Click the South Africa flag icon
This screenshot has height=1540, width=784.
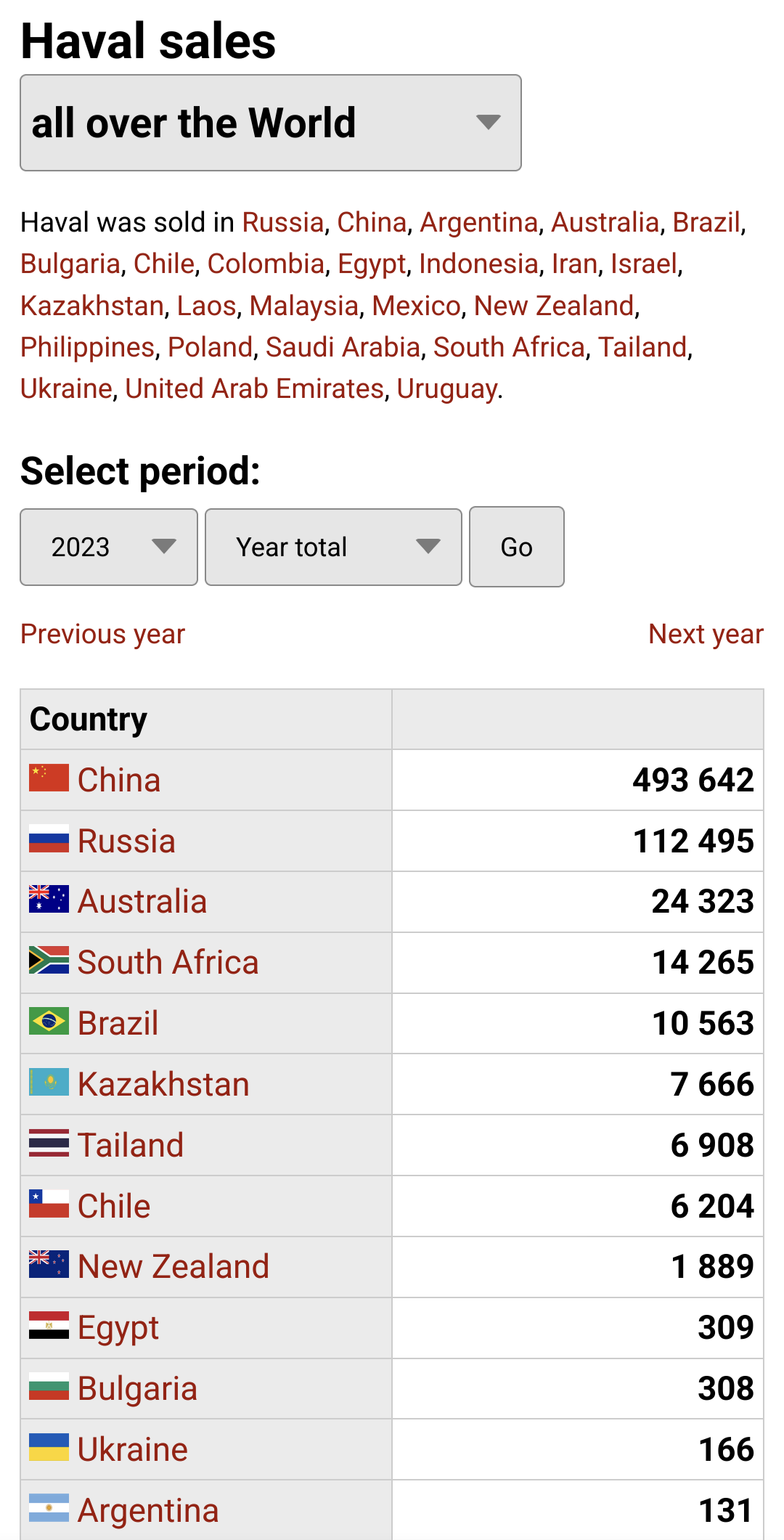click(49, 961)
